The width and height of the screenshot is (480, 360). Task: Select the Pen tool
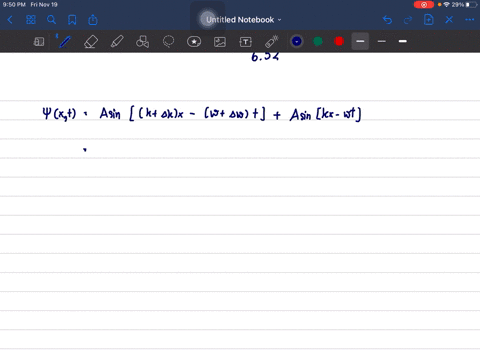tap(65, 42)
